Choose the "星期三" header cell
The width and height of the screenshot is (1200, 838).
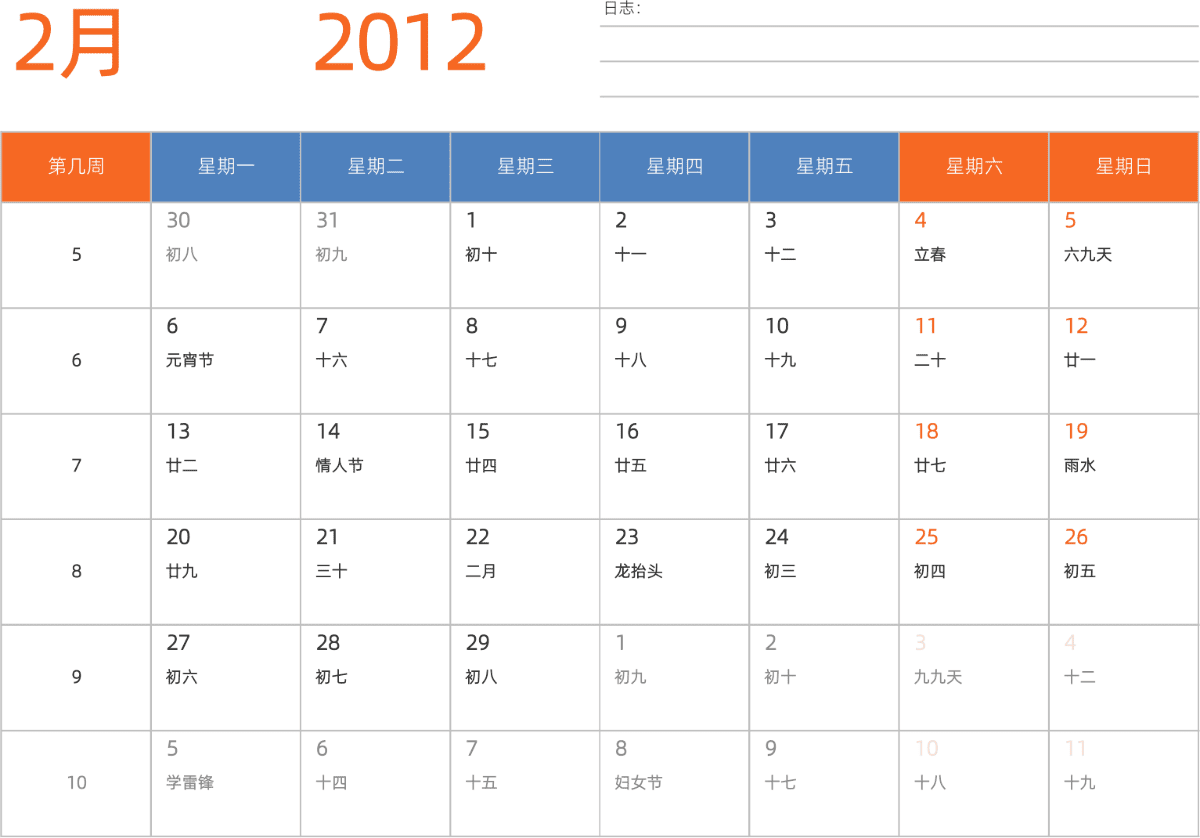pos(525,167)
